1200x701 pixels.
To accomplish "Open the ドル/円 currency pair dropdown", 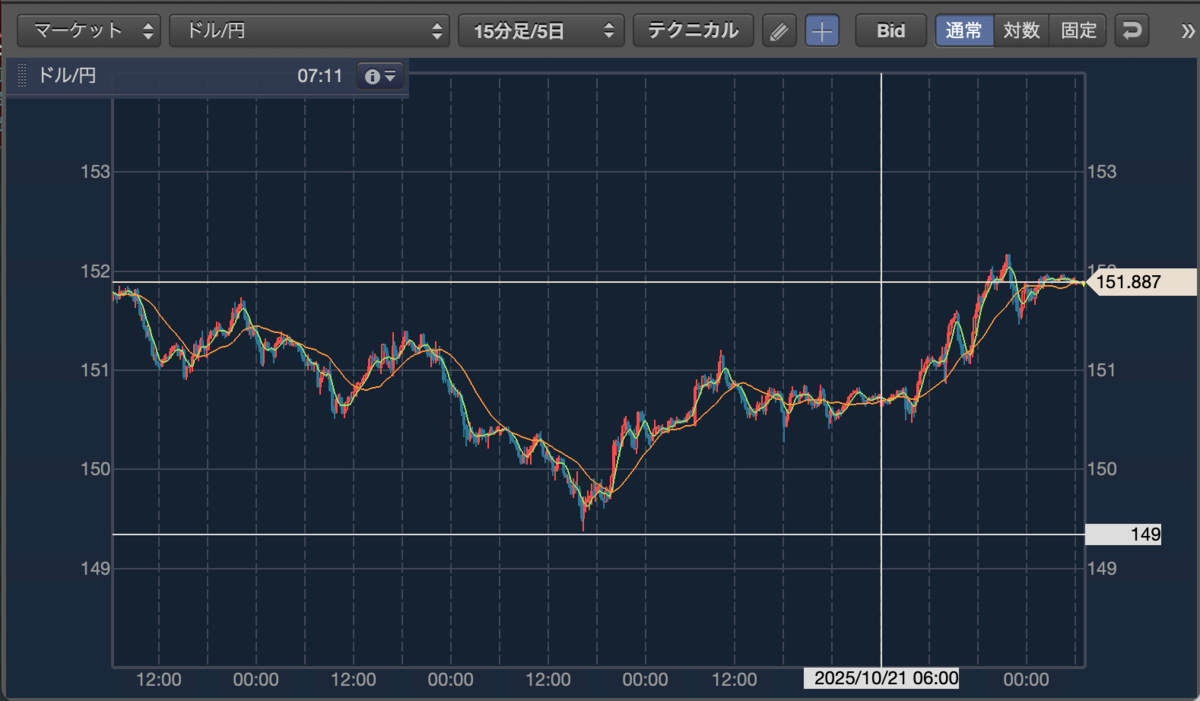I will coord(310,31).
